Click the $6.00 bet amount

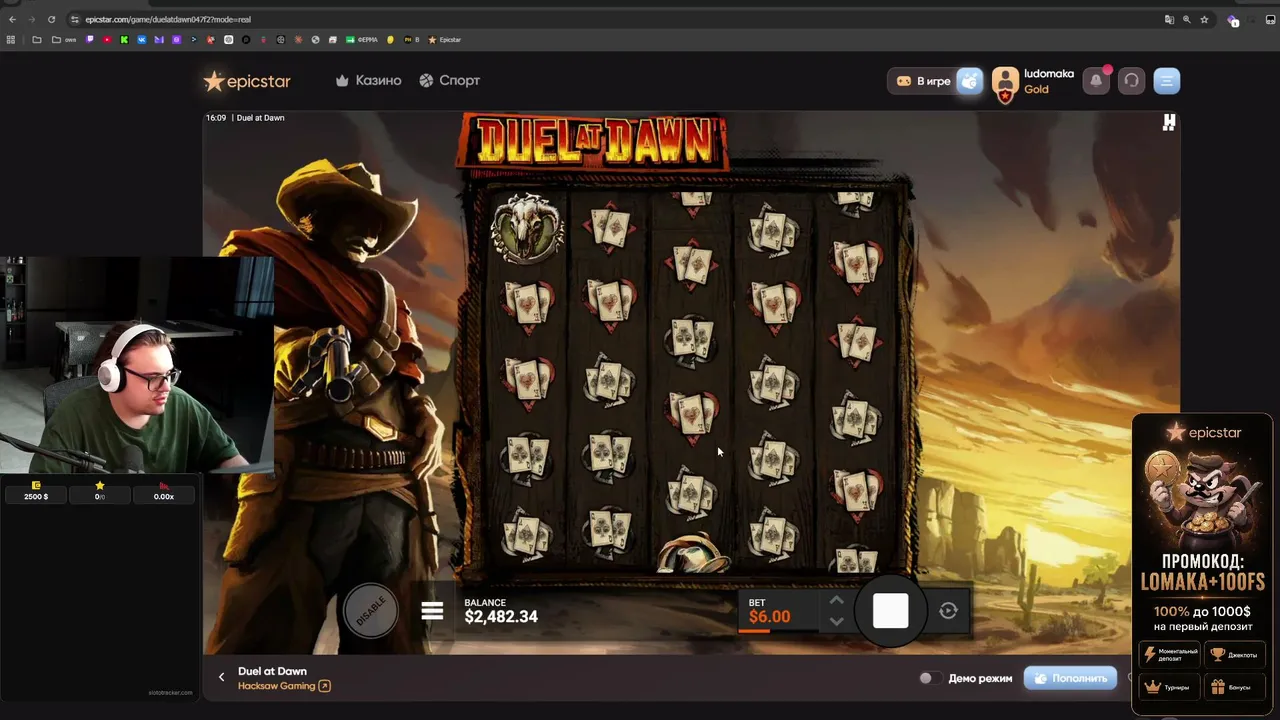(x=769, y=617)
